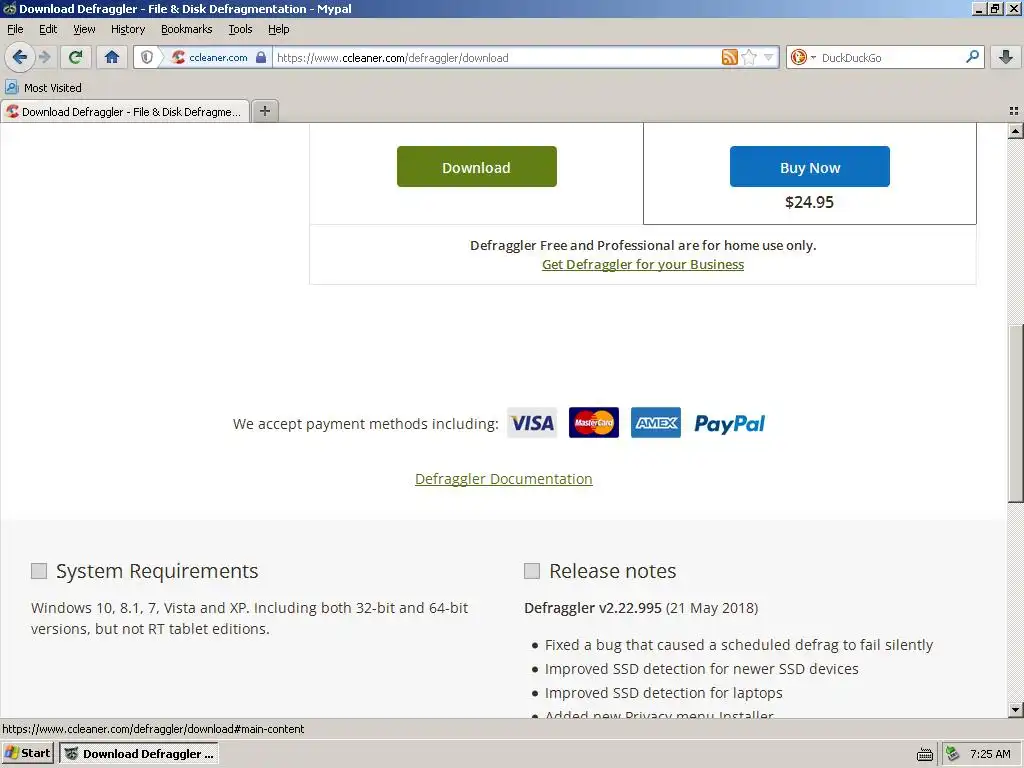Click the AMEX payment logo
This screenshot has width=1024, height=768.
tap(656, 423)
